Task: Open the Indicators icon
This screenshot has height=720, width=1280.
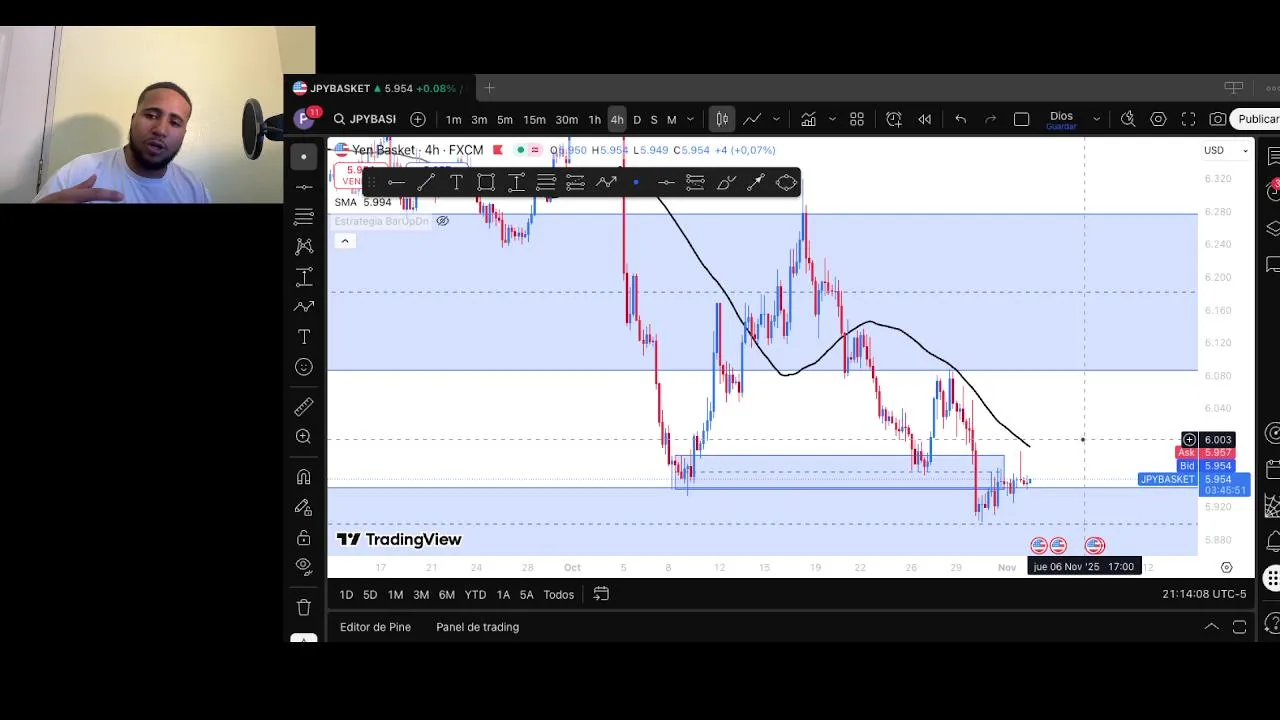Action: point(808,119)
